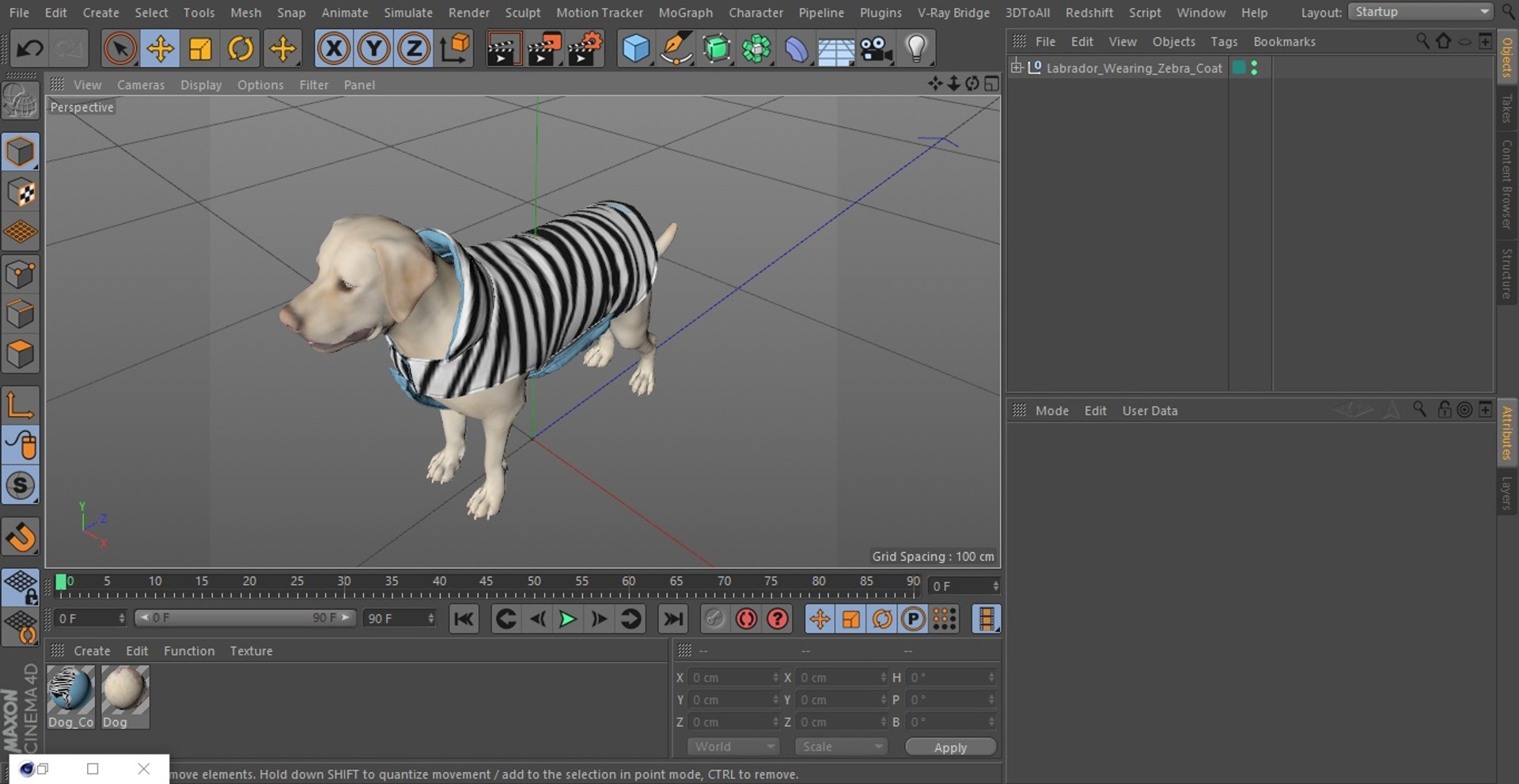The width and height of the screenshot is (1519, 784).
Task: Open Material Manager Texture menu
Action: point(251,651)
